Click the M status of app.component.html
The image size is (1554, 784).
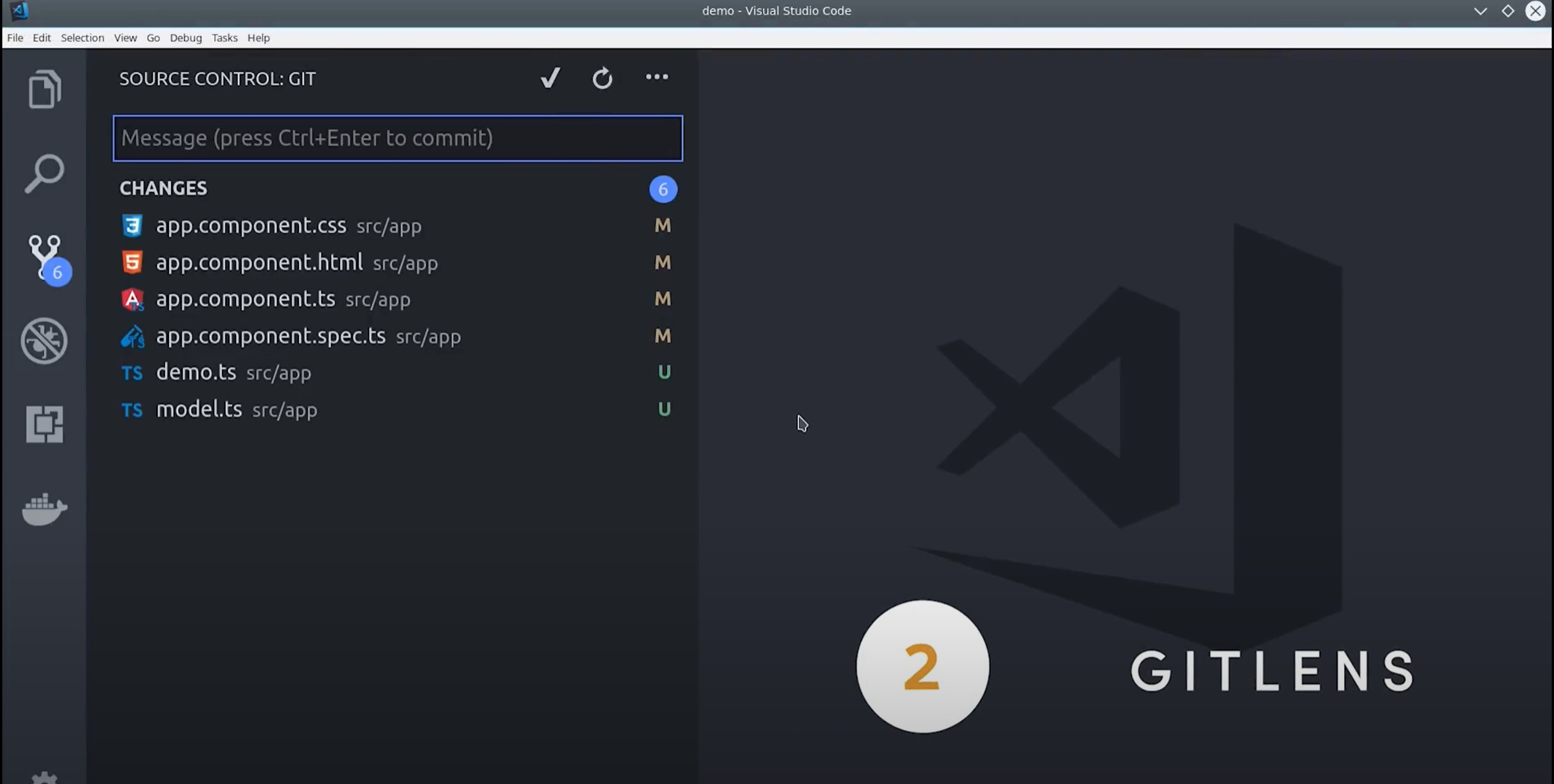pyautogui.click(x=663, y=262)
